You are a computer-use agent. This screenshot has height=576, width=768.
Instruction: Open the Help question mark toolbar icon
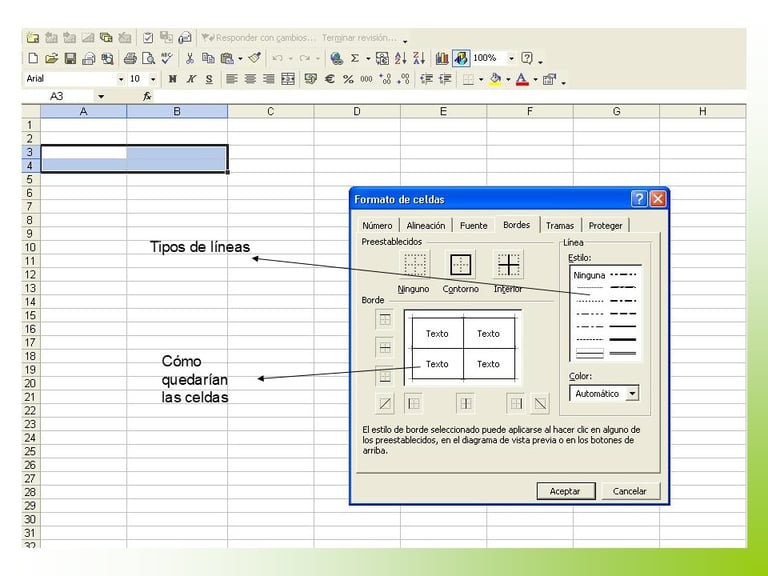click(x=527, y=58)
